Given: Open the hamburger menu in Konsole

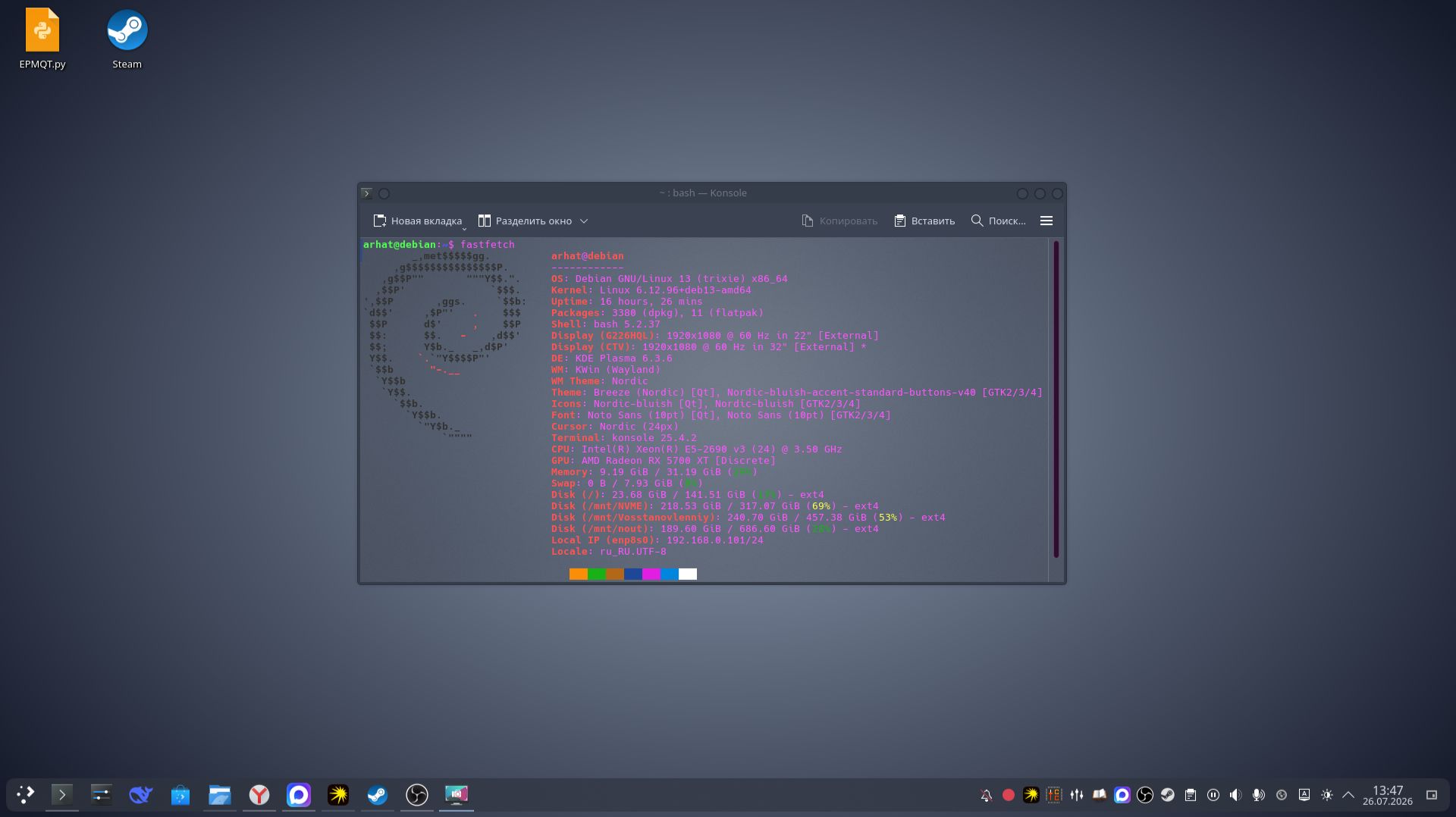Looking at the screenshot, I should [1046, 221].
